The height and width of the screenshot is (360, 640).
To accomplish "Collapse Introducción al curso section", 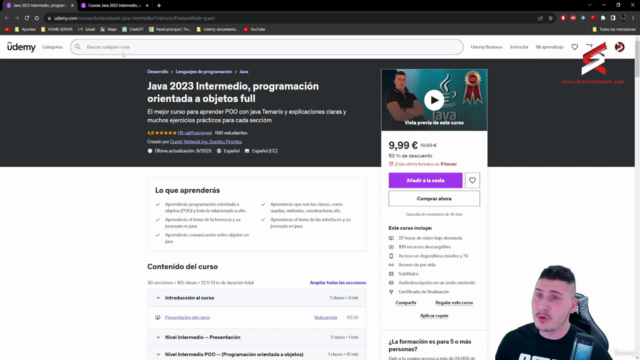I will tap(257, 298).
